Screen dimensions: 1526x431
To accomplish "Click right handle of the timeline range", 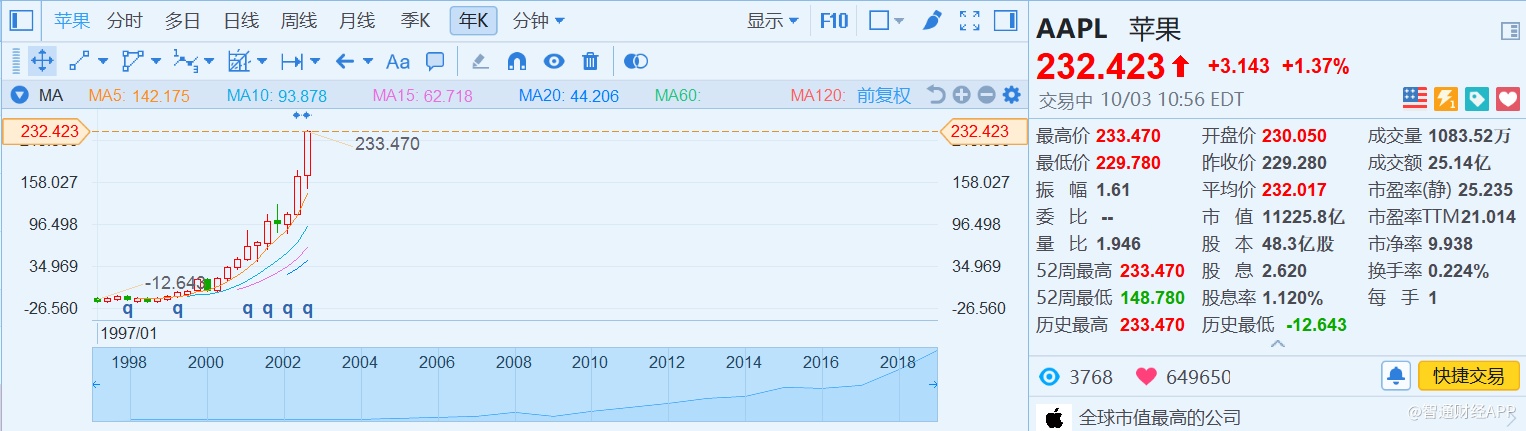I will click(x=933, y=384).
